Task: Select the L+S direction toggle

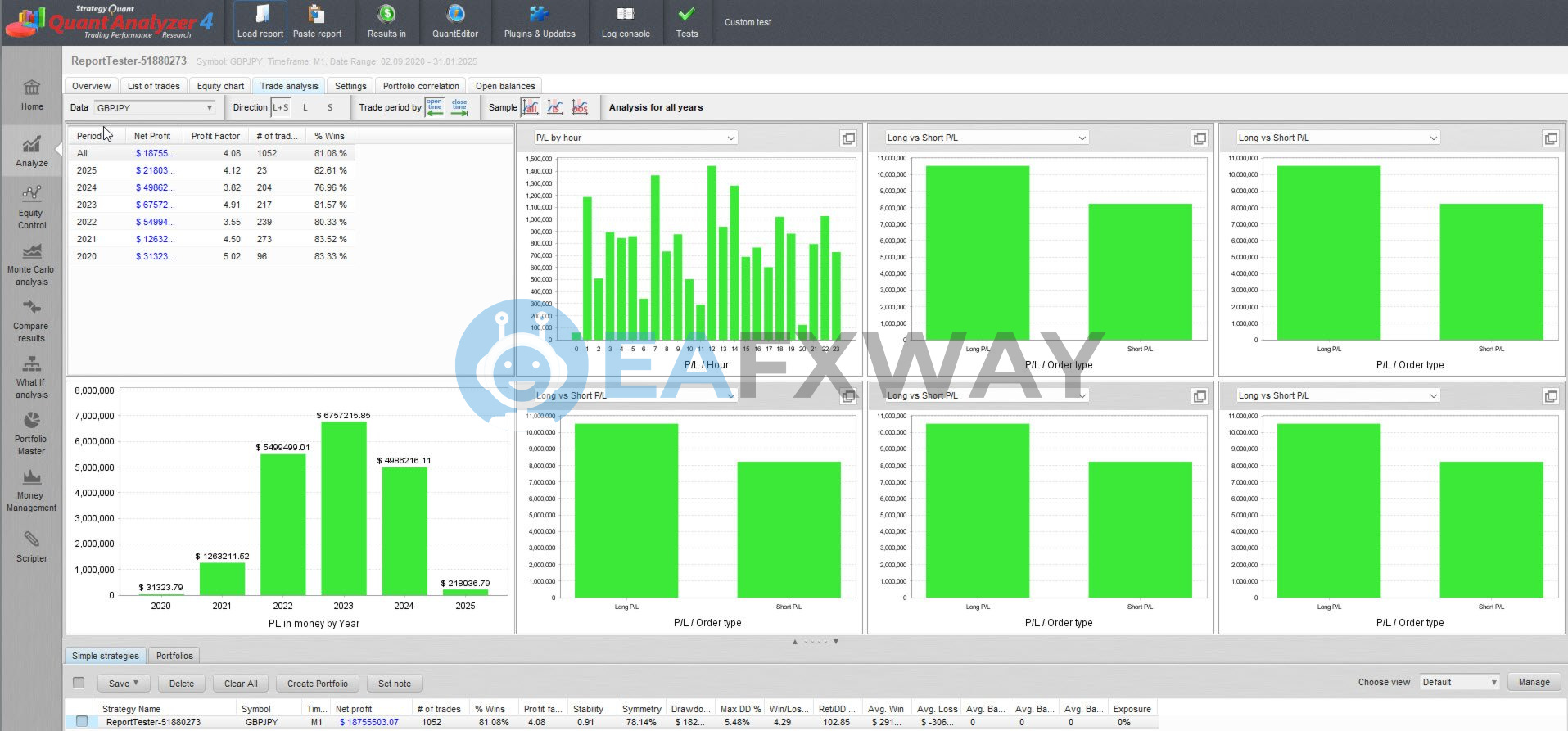Action: [x=281, y=107]
